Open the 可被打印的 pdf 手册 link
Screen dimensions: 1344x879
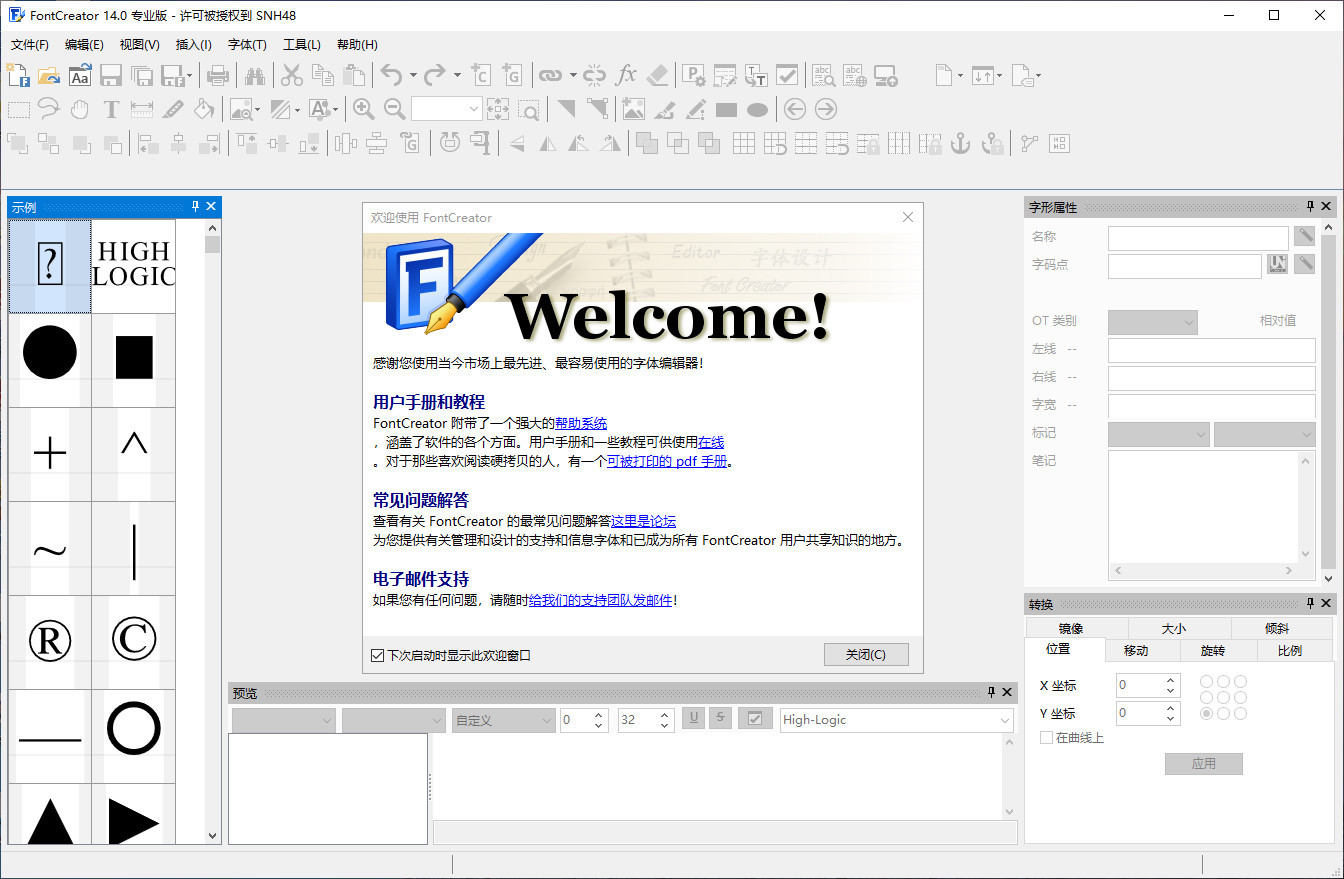click(667, 462)
